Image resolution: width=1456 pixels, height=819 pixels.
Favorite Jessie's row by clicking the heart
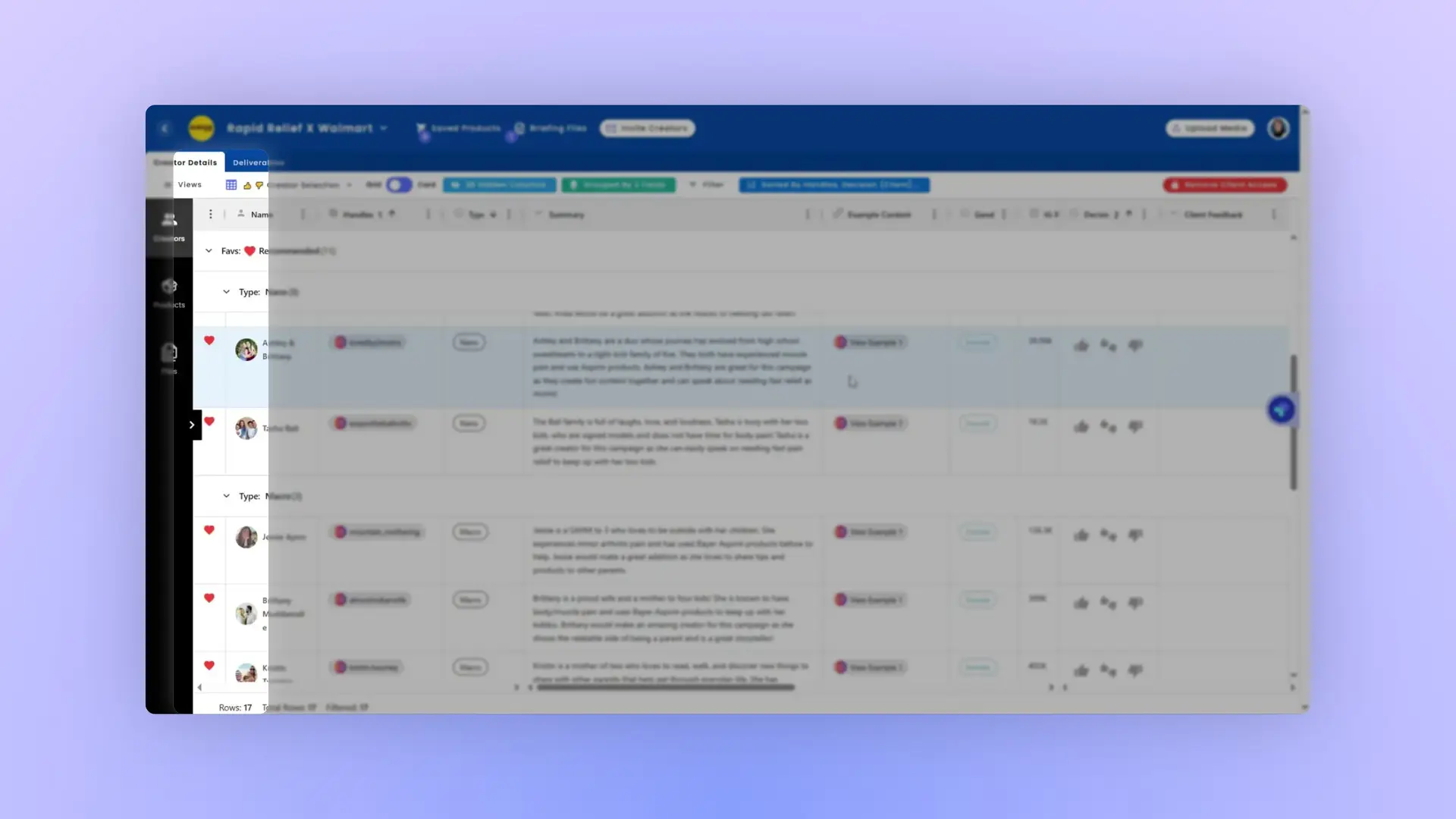[x=209, y=529]
